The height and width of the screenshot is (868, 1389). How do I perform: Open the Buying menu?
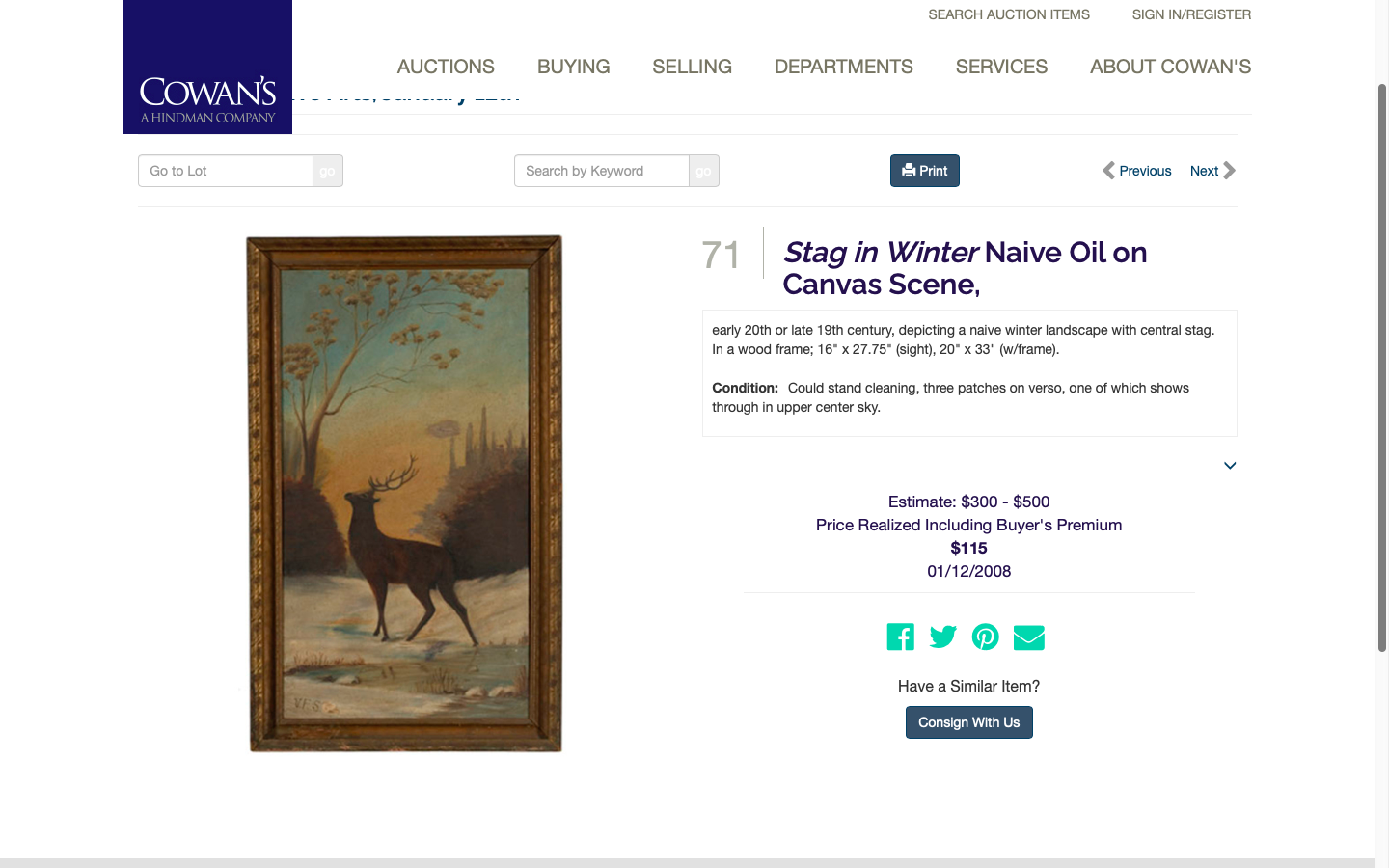click(x=573, y=67)
